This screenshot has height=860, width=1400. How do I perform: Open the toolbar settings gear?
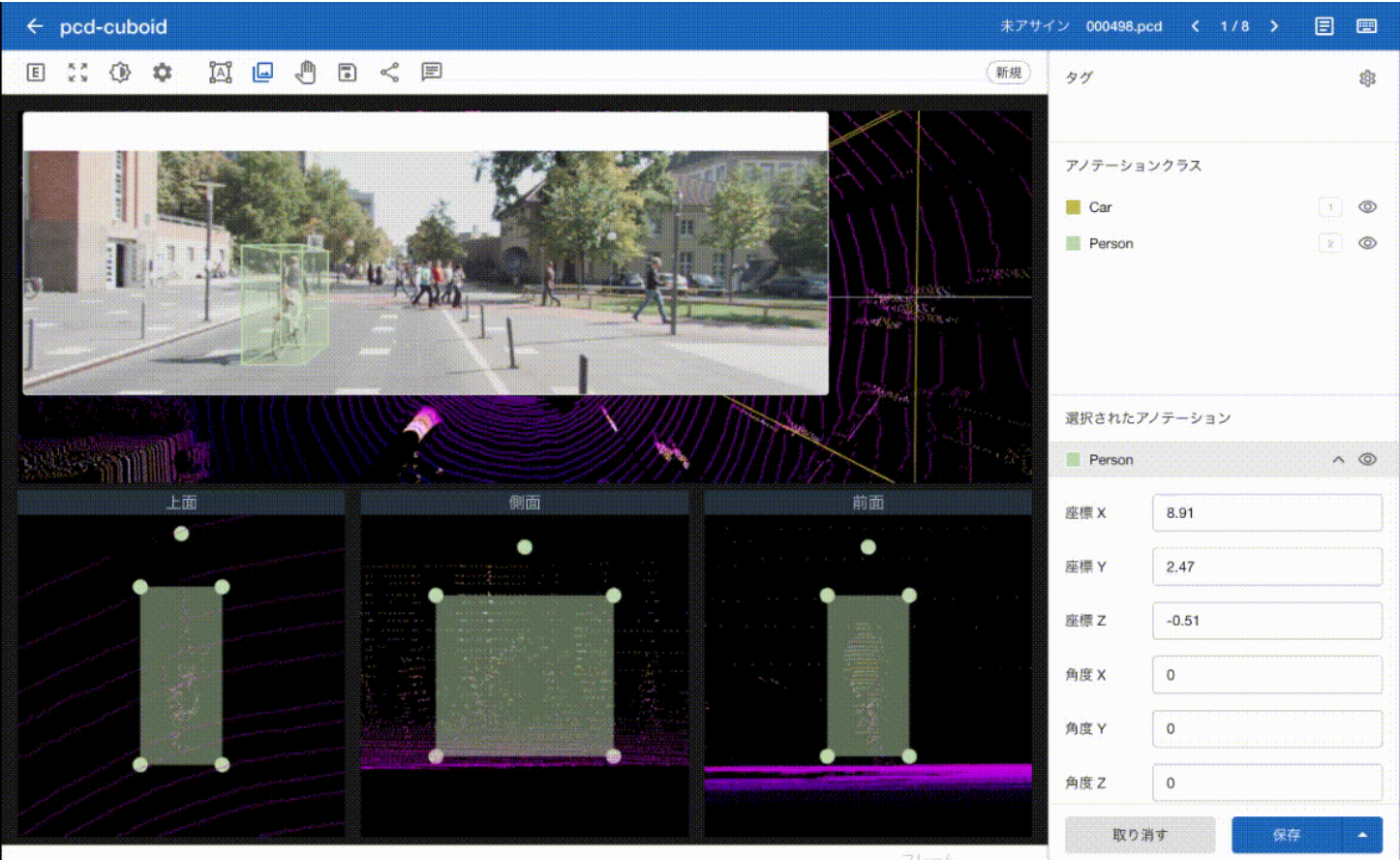coord(163,73)
